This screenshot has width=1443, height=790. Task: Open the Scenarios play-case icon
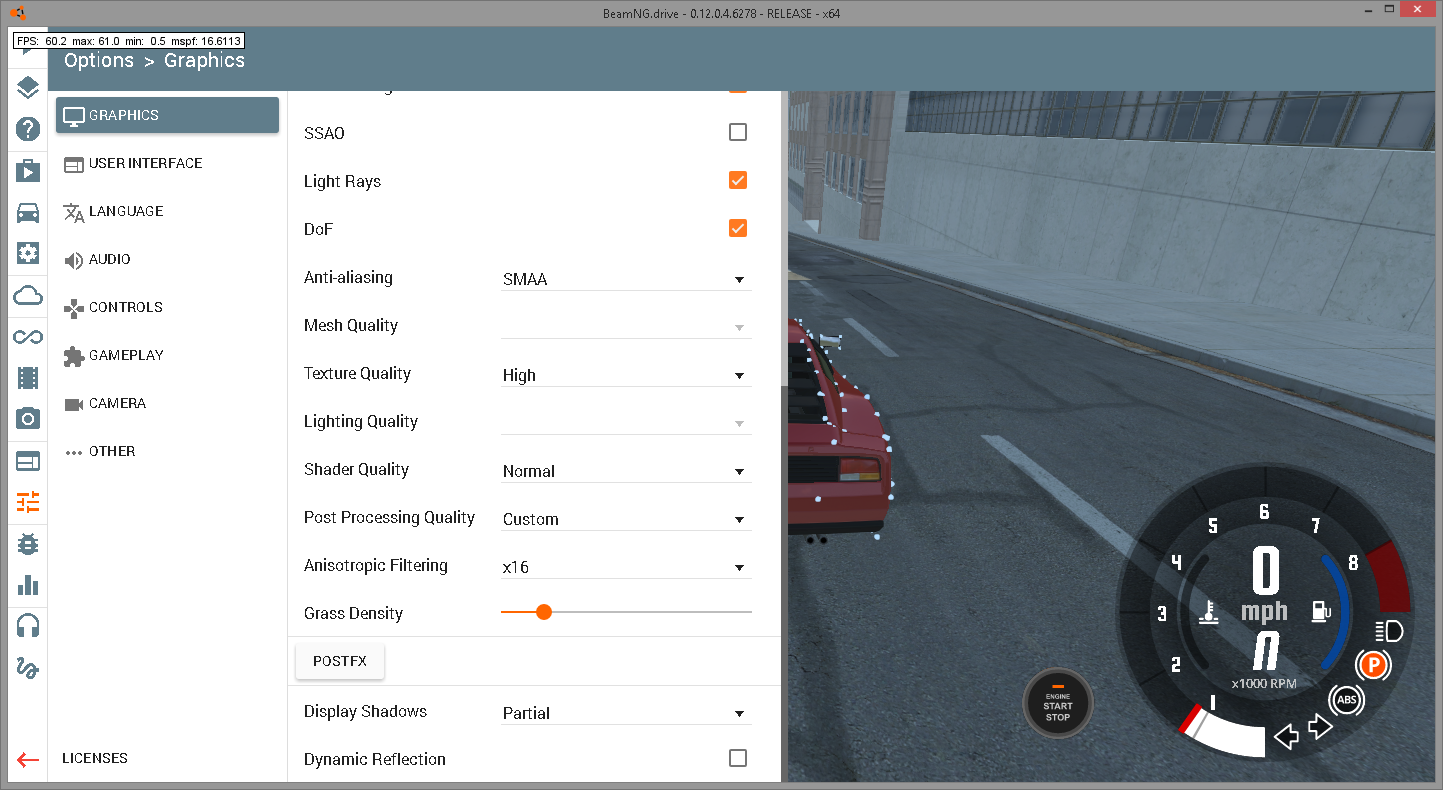click(x=27, y=171)
